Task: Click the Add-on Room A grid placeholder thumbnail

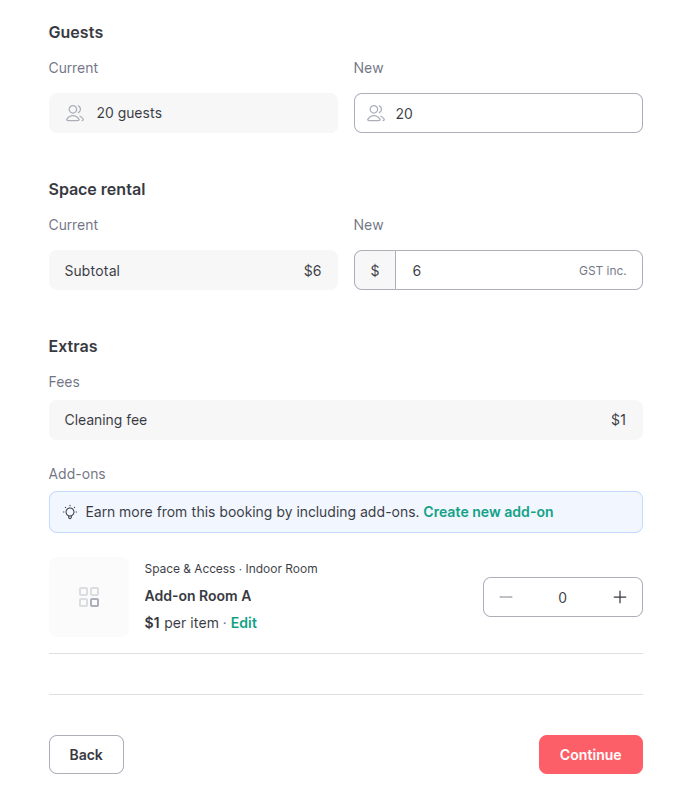Action: [89, 597]
